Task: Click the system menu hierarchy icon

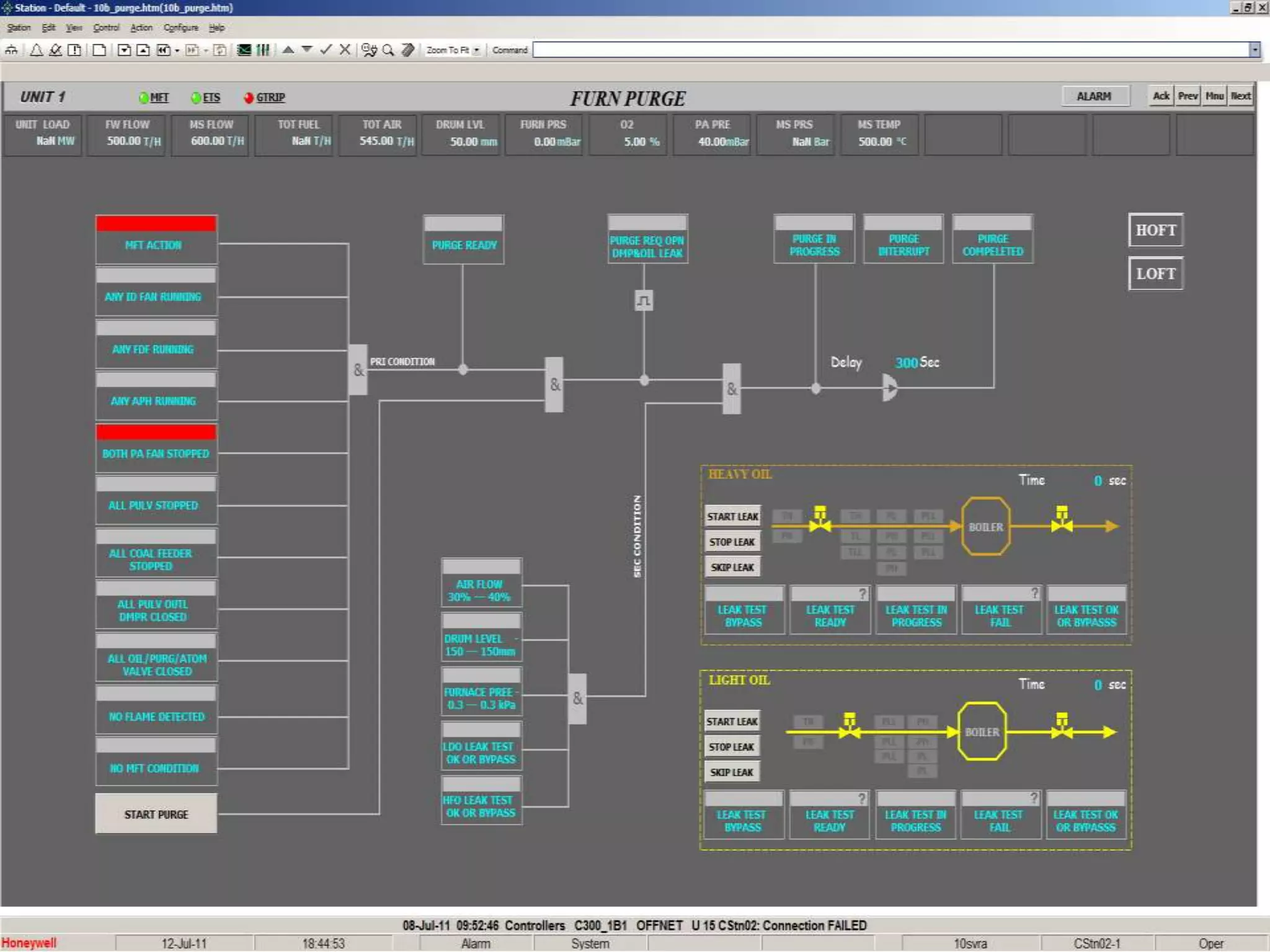Action: (12, 50)
